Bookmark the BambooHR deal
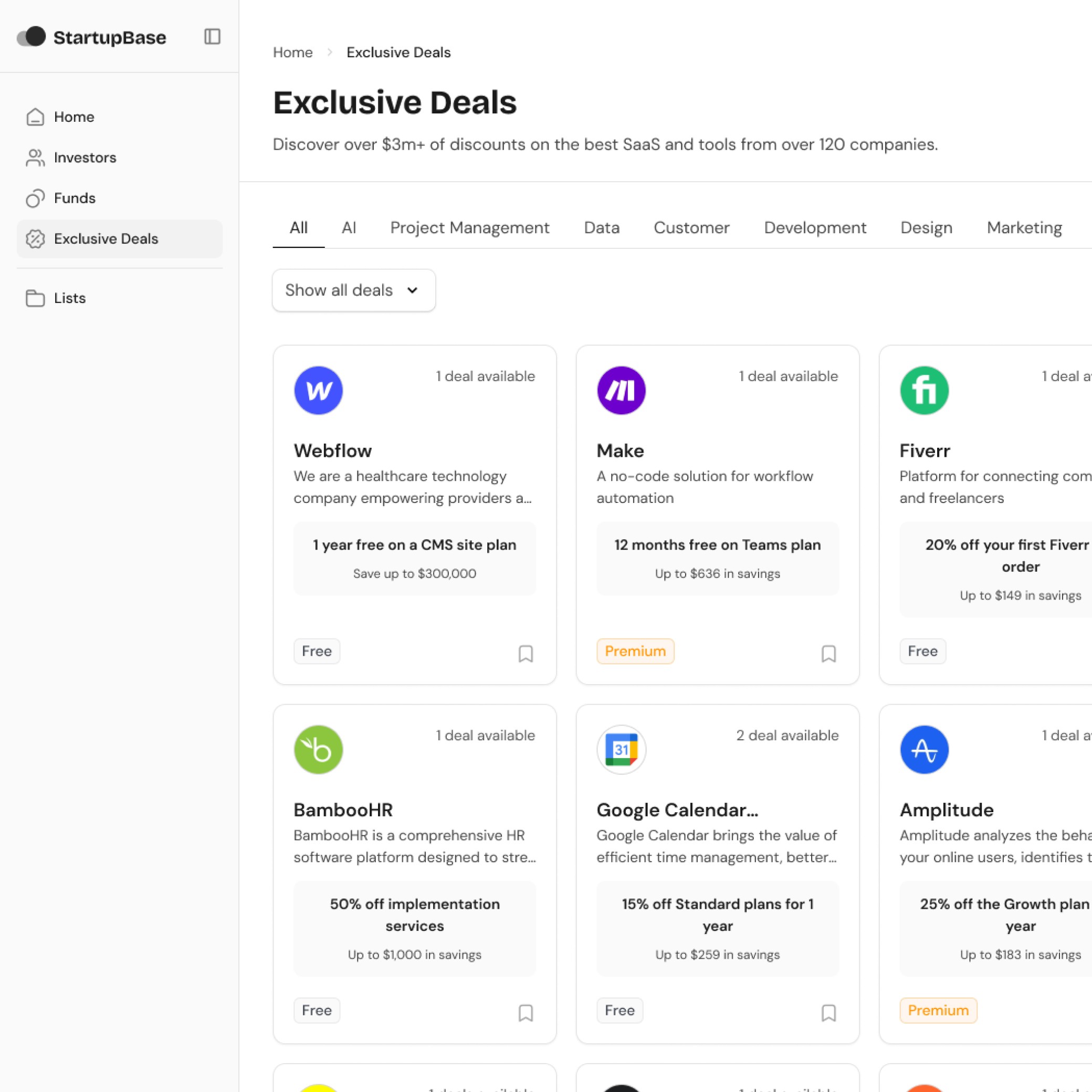The image size is (1092, 1092). 525,1012
